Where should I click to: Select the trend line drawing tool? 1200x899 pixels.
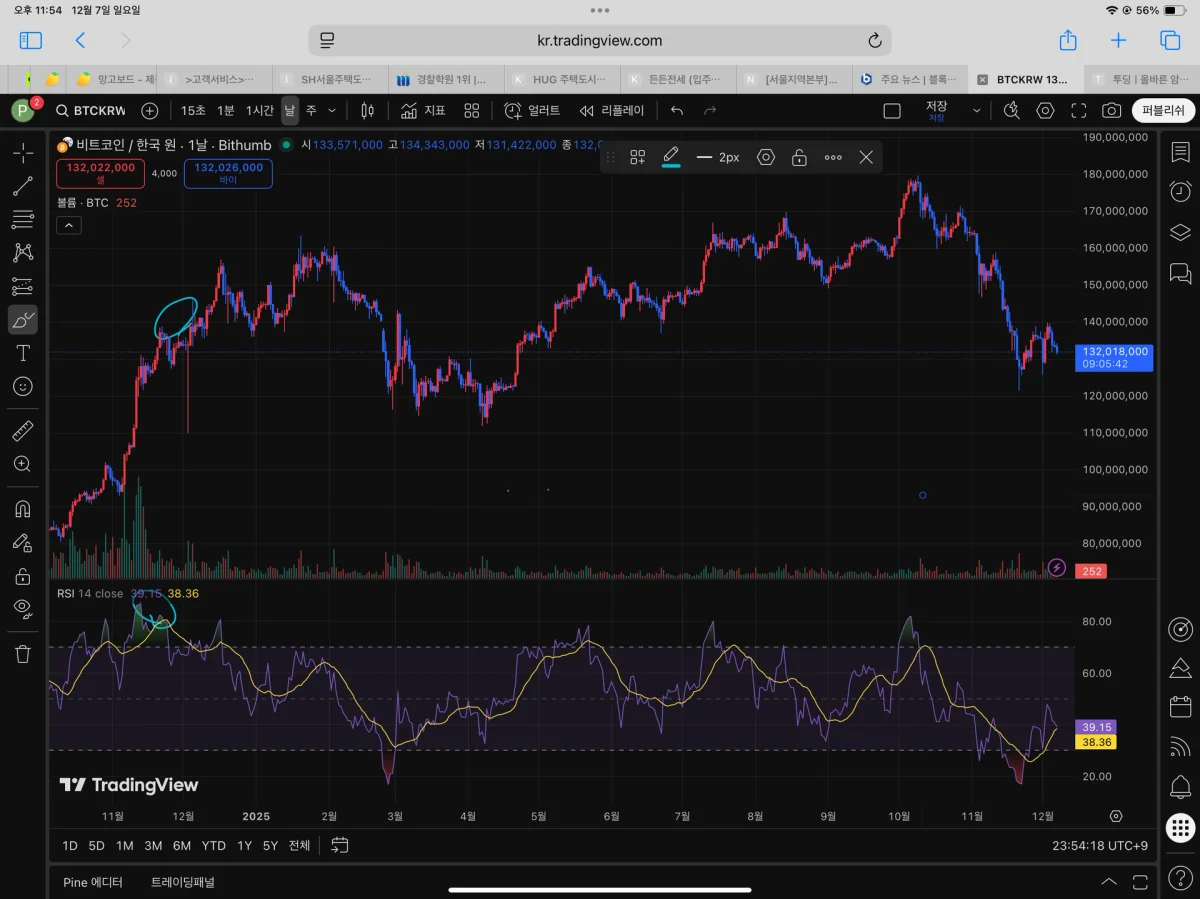tap(22, 186)
